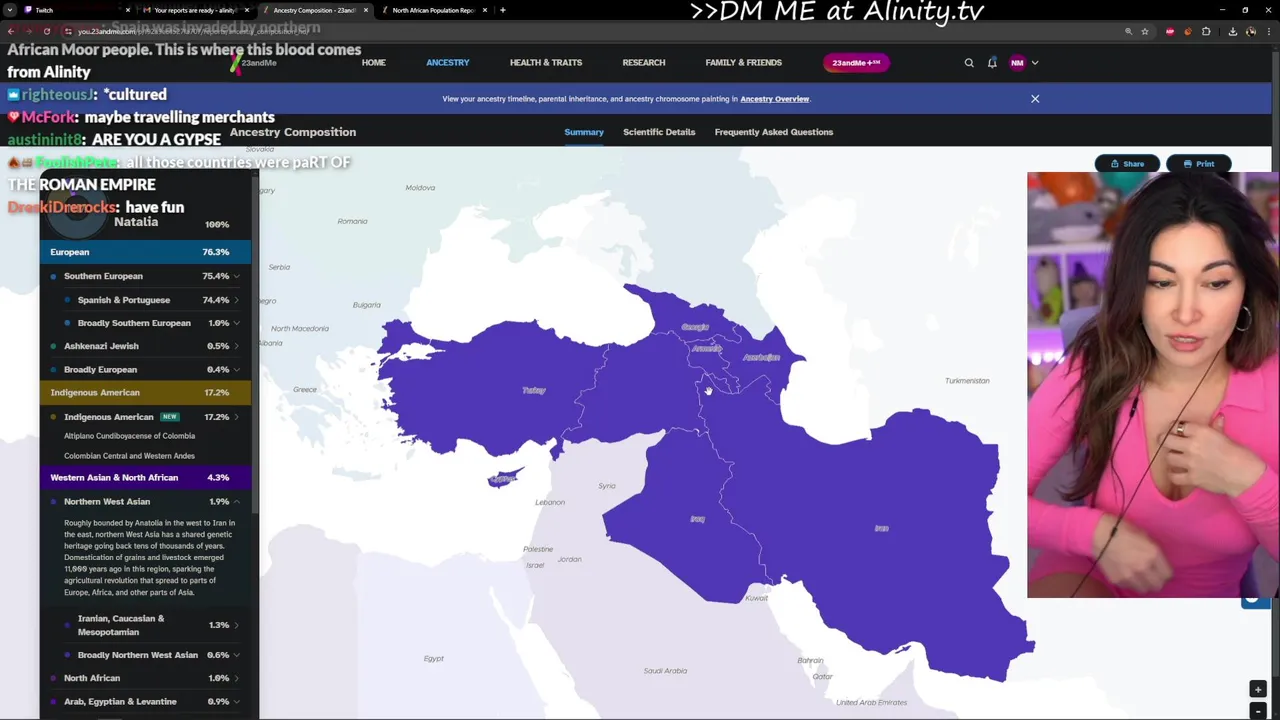
Task: Click Iraq on the highlighted map
Action: (698, 519)
